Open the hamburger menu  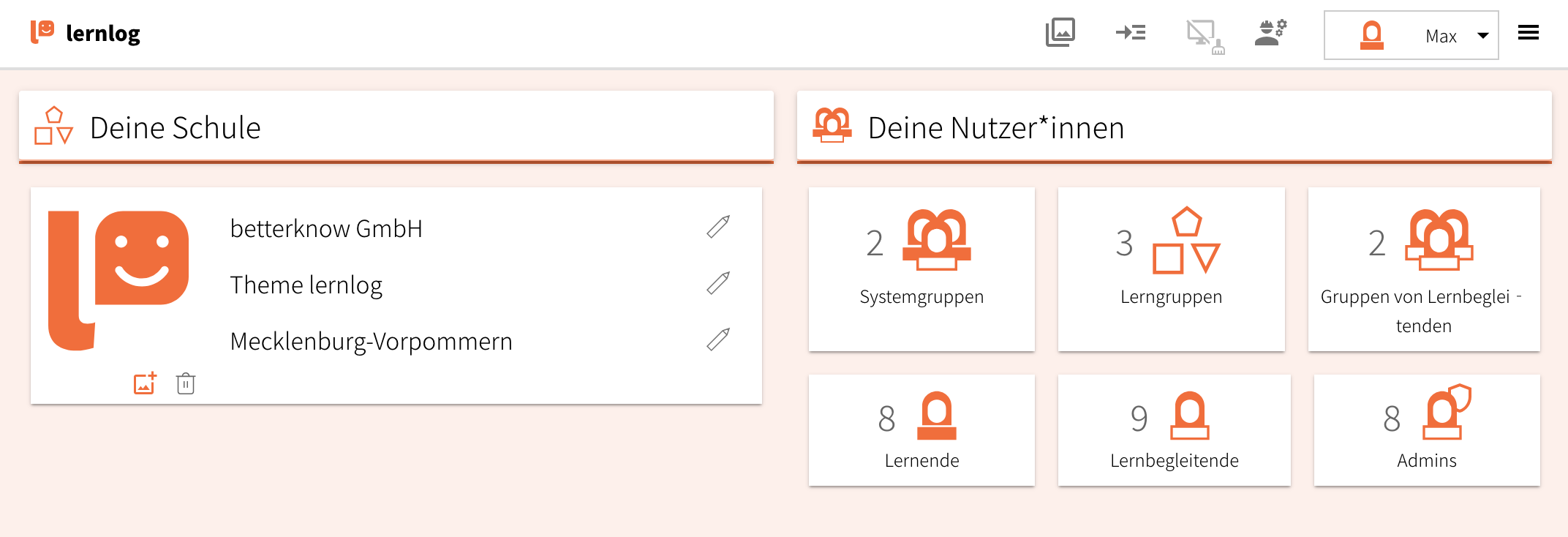[1528, 33]
